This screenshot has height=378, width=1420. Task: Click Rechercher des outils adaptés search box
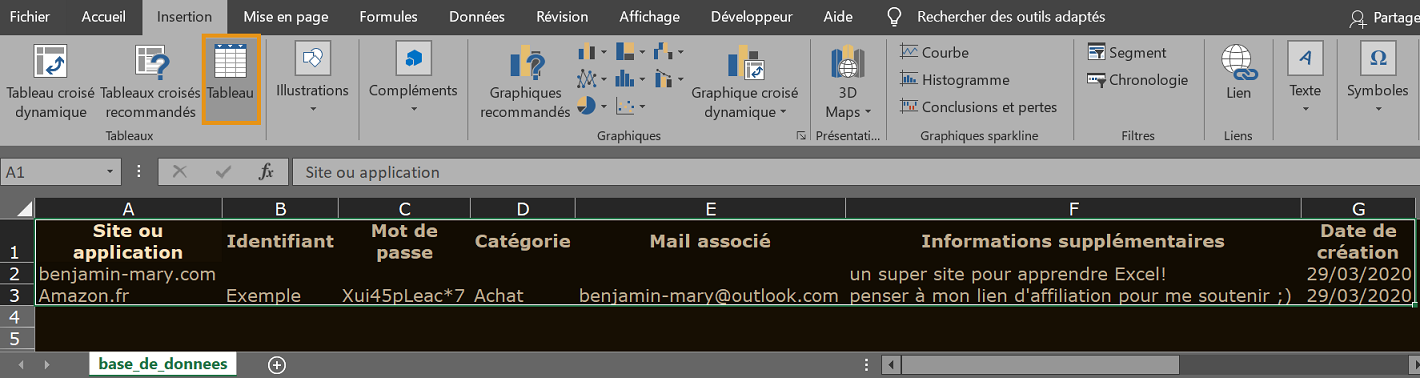point(997,16)
